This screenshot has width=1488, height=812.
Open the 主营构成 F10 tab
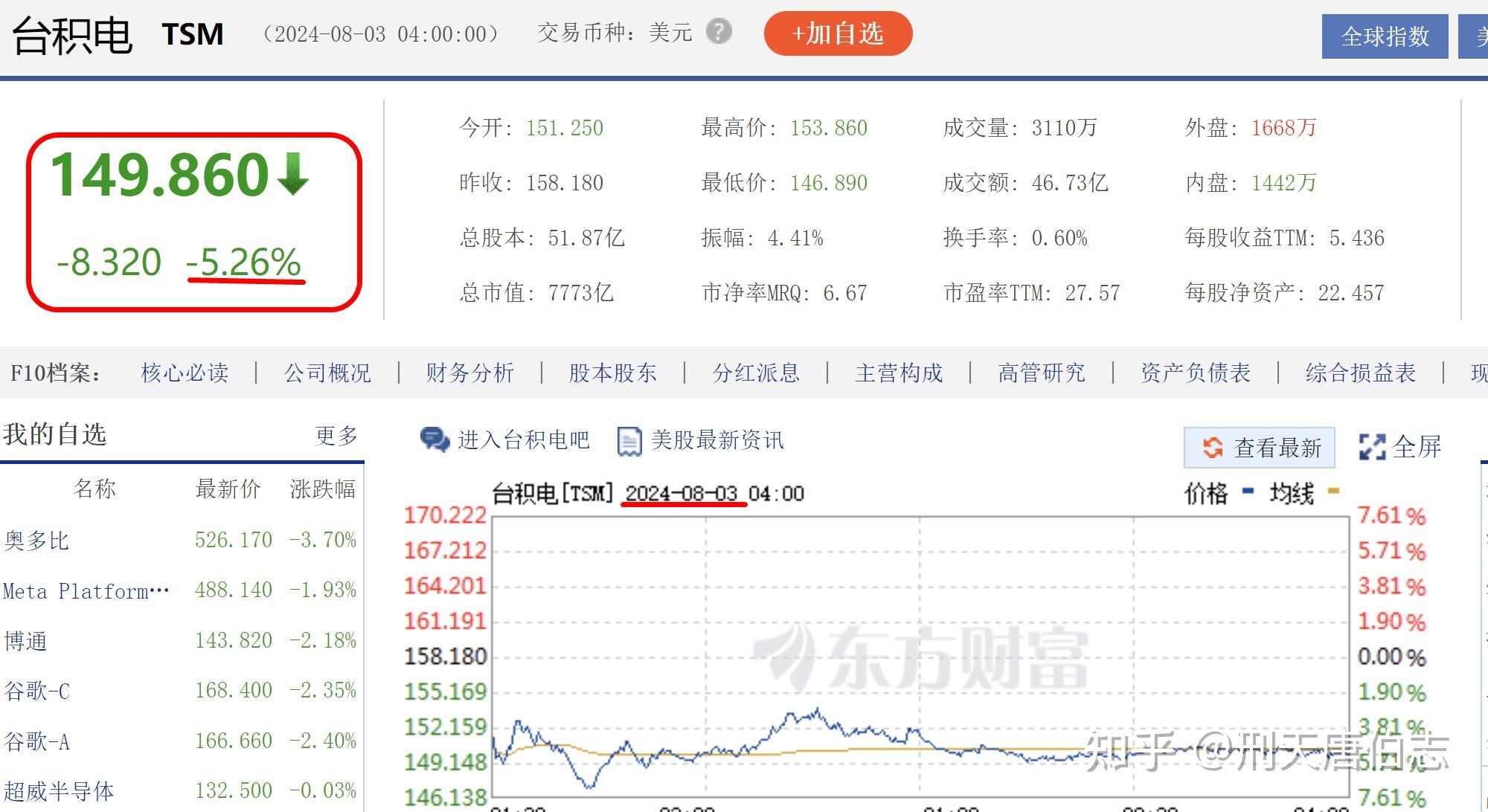point(899,373)
